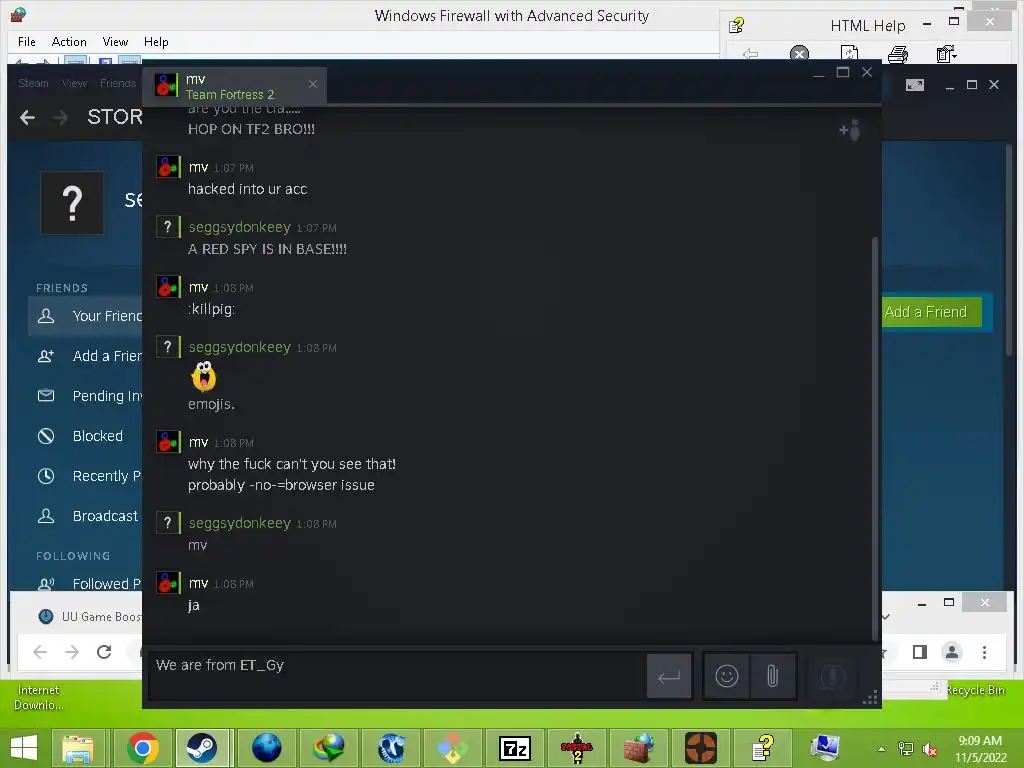
Task: Click the 'probably -no-=browser issue' message
Action: (x=281, y=485)
